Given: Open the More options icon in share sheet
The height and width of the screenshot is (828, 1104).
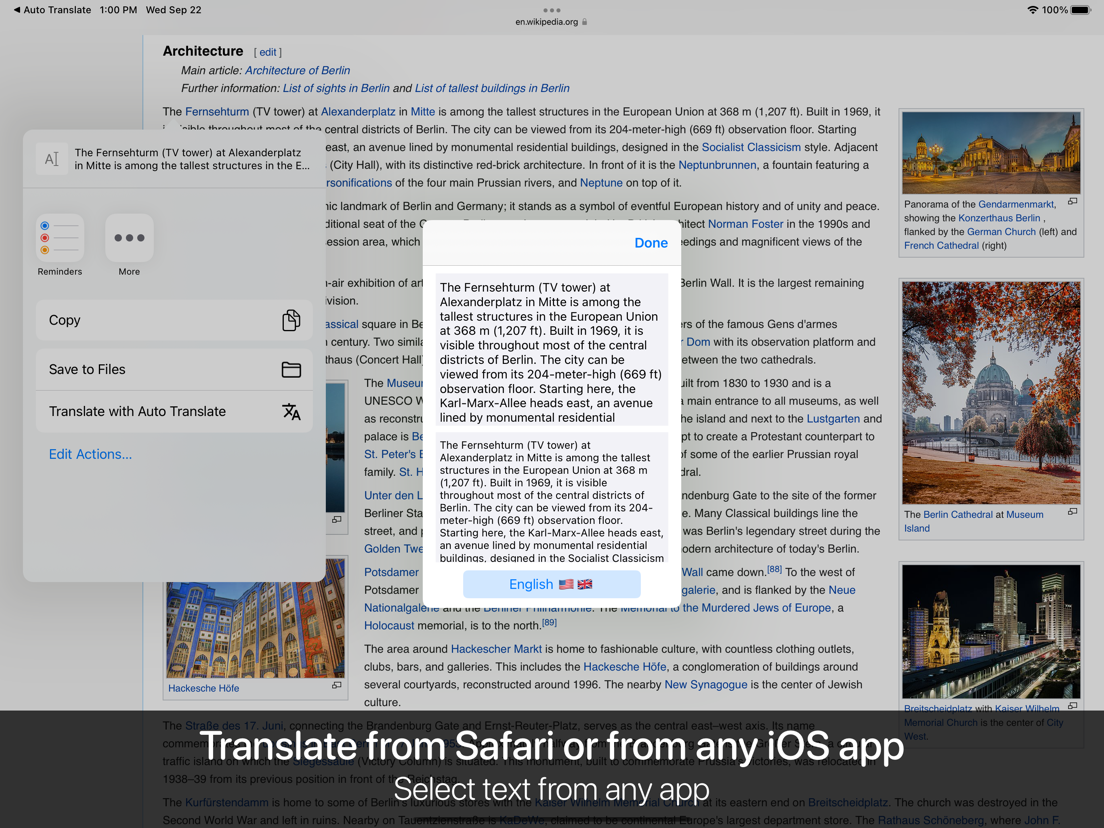Looking at the screenshot, I should [x=129, y=238].
